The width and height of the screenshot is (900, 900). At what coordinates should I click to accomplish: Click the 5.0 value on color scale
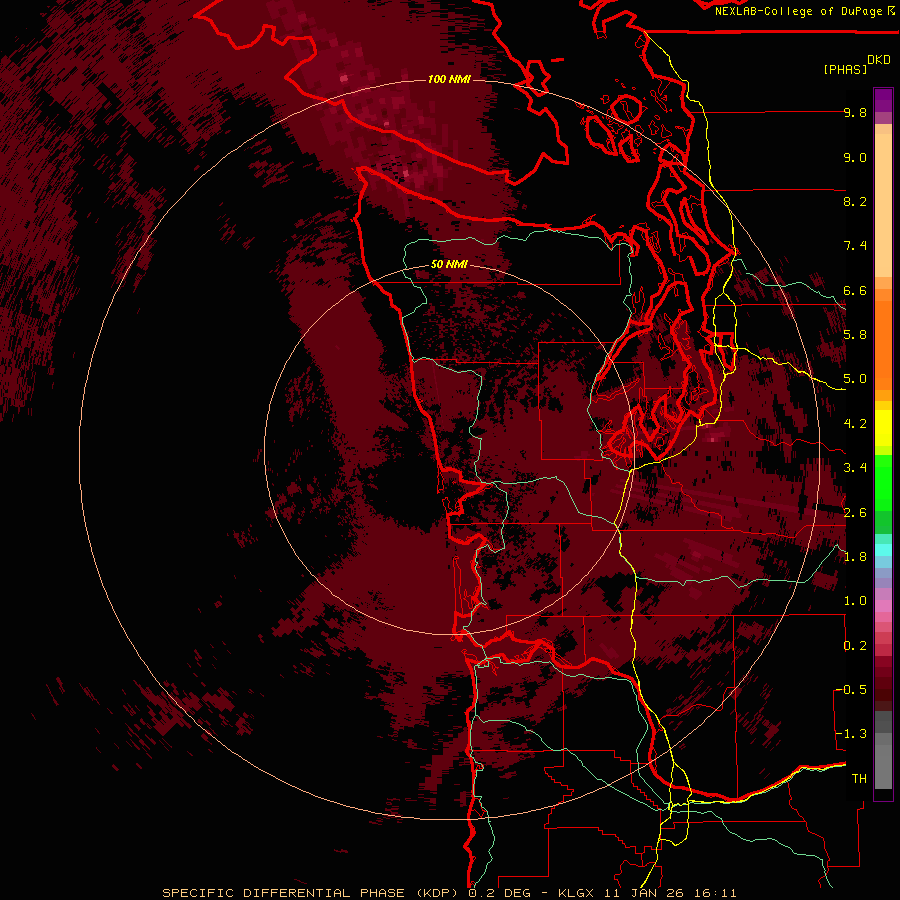[x=855, y=379]
